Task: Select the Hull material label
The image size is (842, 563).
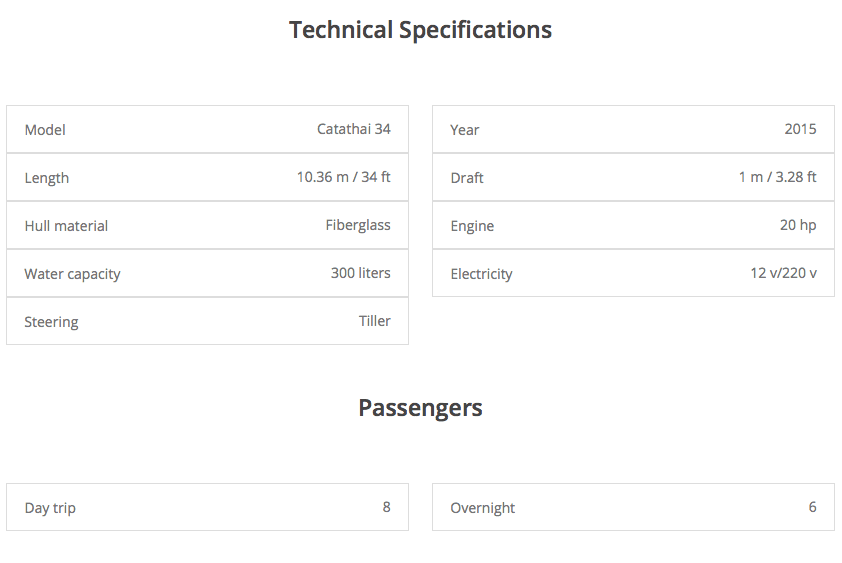Action: click(x=66, y=226)
